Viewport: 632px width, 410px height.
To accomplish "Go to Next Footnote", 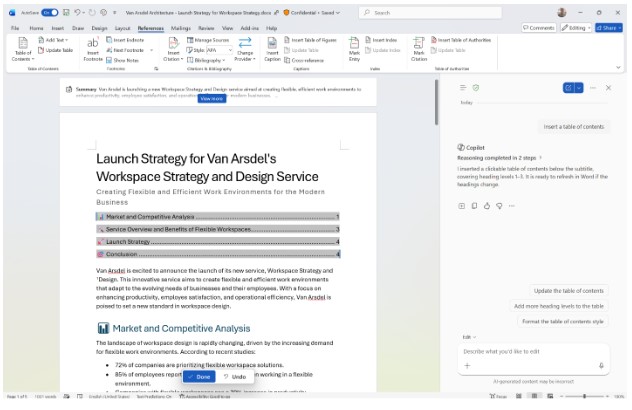I will pos(125,50).
